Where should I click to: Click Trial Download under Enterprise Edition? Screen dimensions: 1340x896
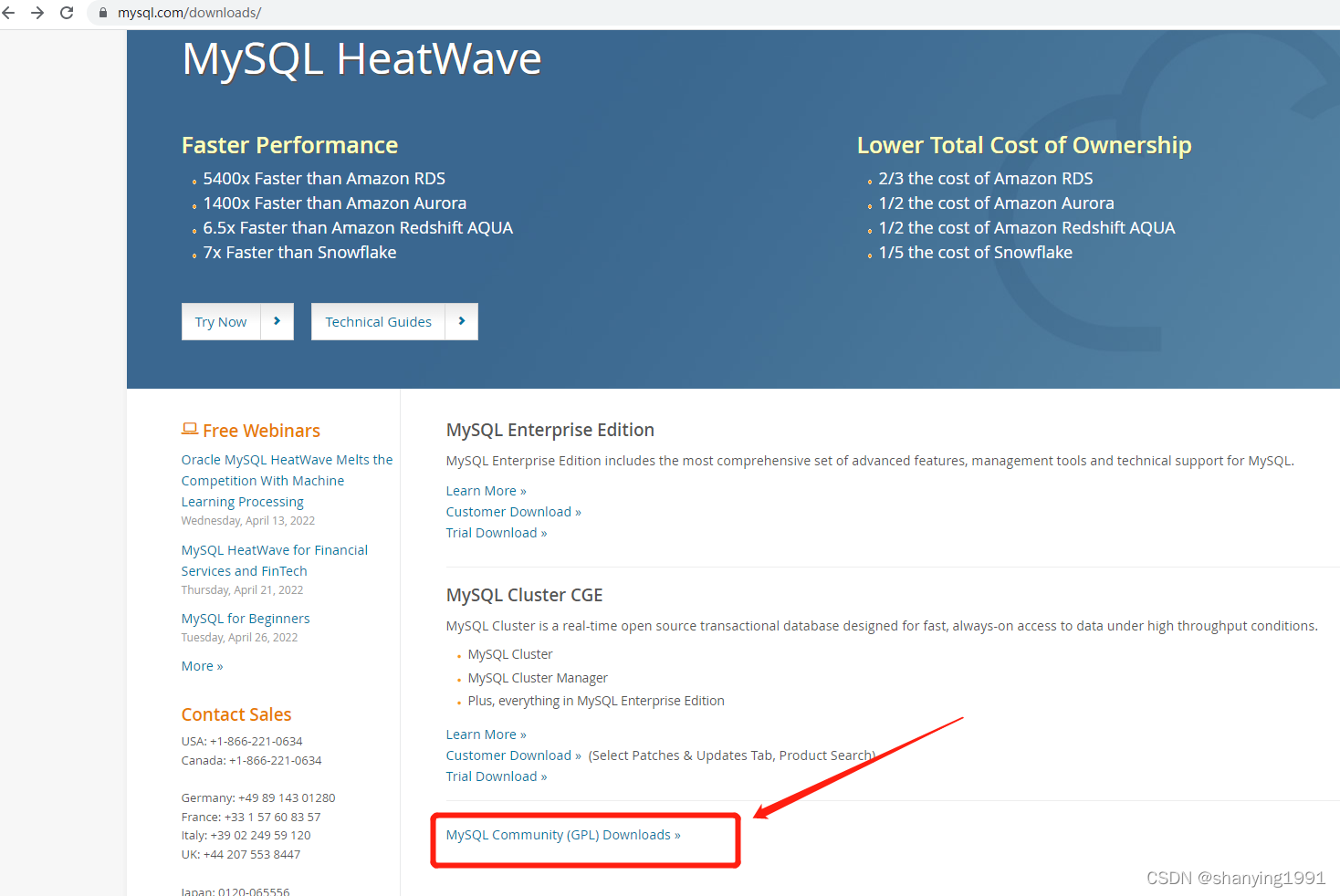(x=496, y=533)
